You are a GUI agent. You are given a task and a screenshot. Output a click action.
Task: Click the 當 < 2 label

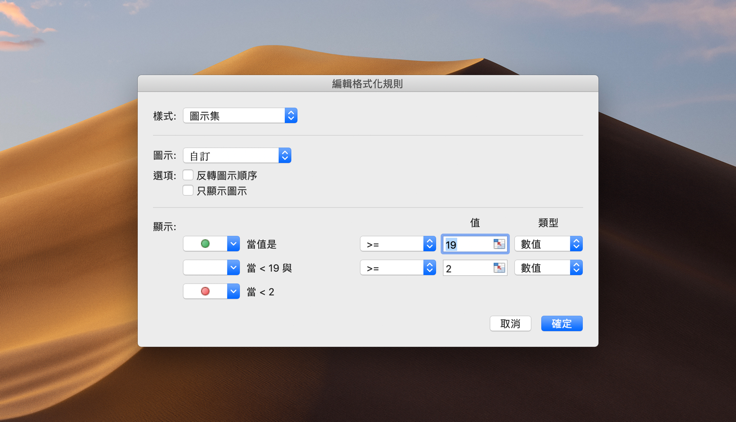[261, 292]
